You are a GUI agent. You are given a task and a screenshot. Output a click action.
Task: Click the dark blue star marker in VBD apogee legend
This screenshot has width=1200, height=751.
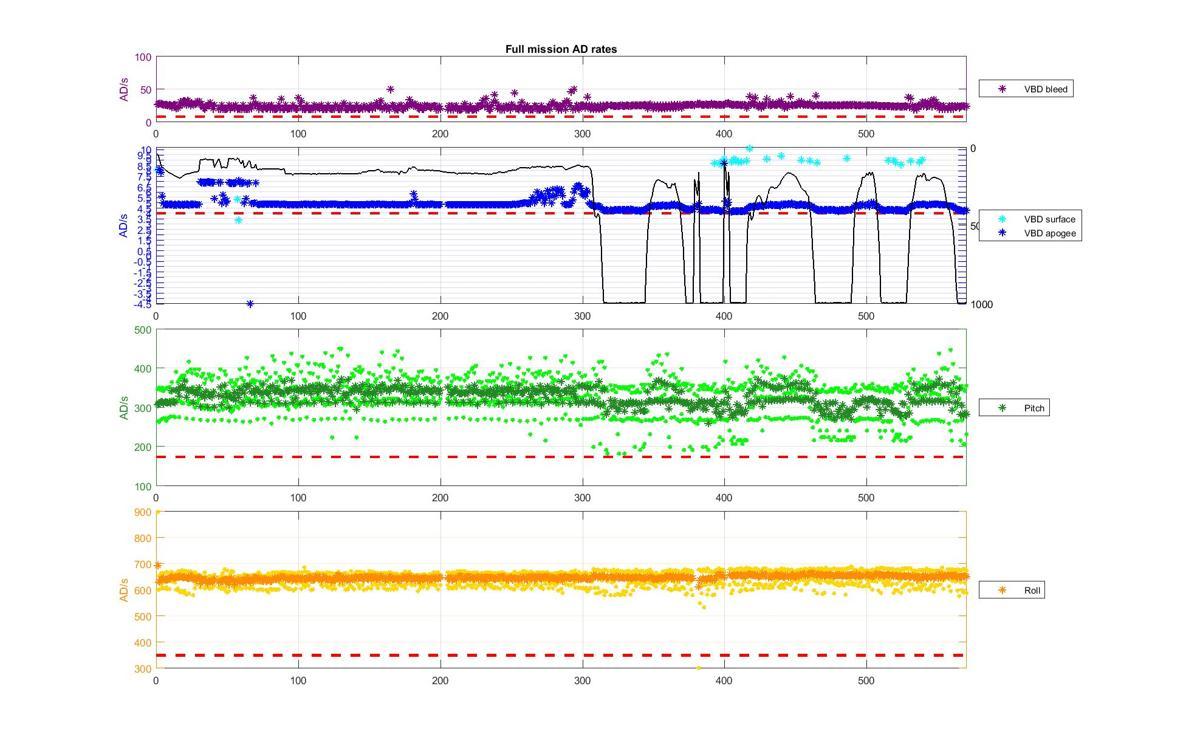[x=1002, y=233]
